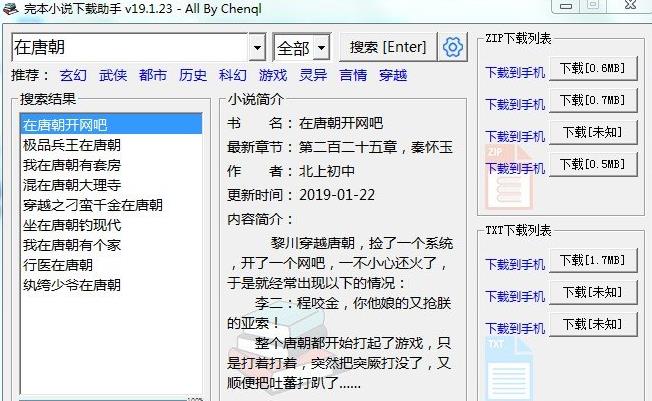This screenshot has width=652, height=401.
Task: Click the app icon in title bar
Action: point(11,8)
